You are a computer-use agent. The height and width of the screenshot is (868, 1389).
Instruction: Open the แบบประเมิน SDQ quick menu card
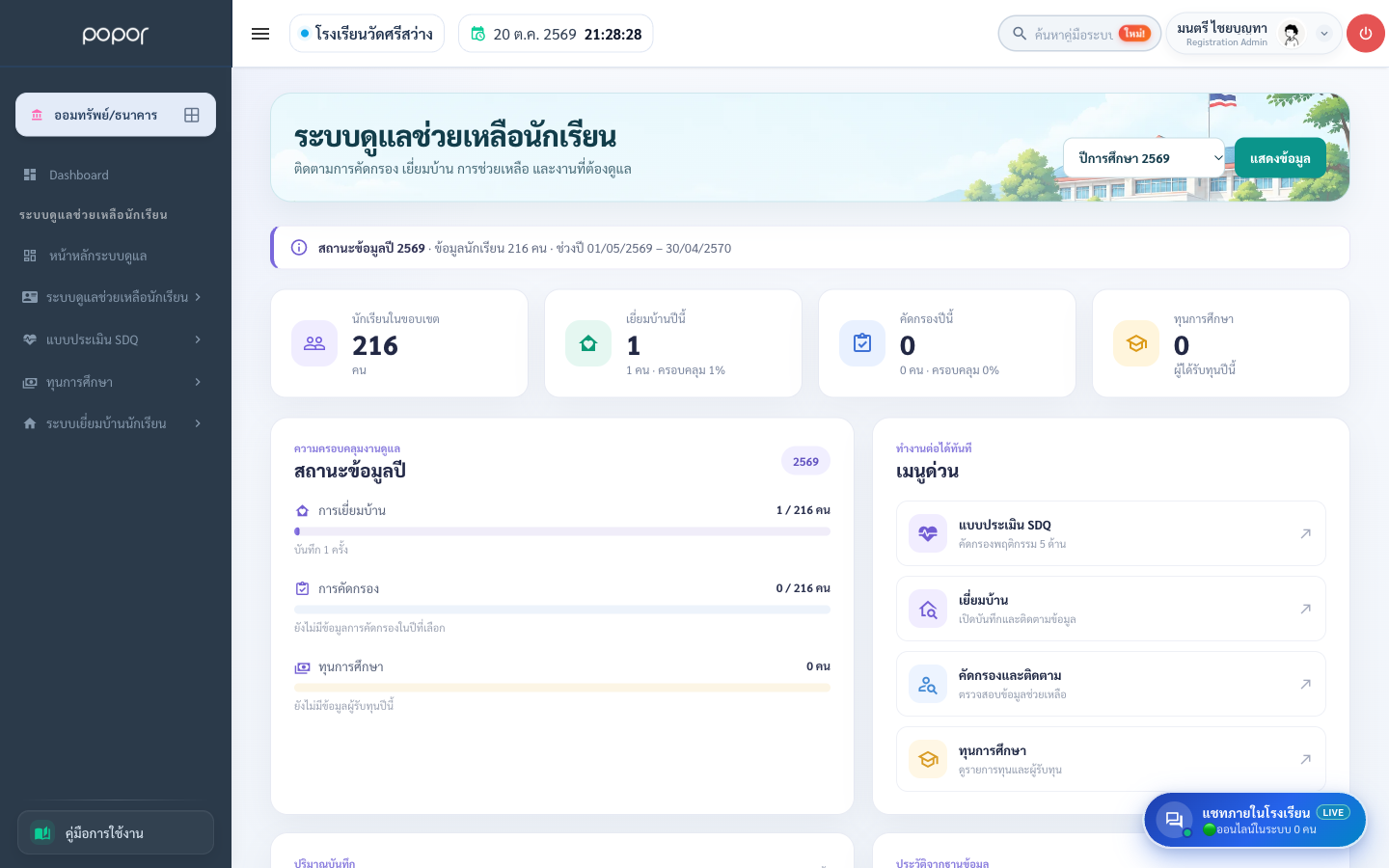(1111, 533)
